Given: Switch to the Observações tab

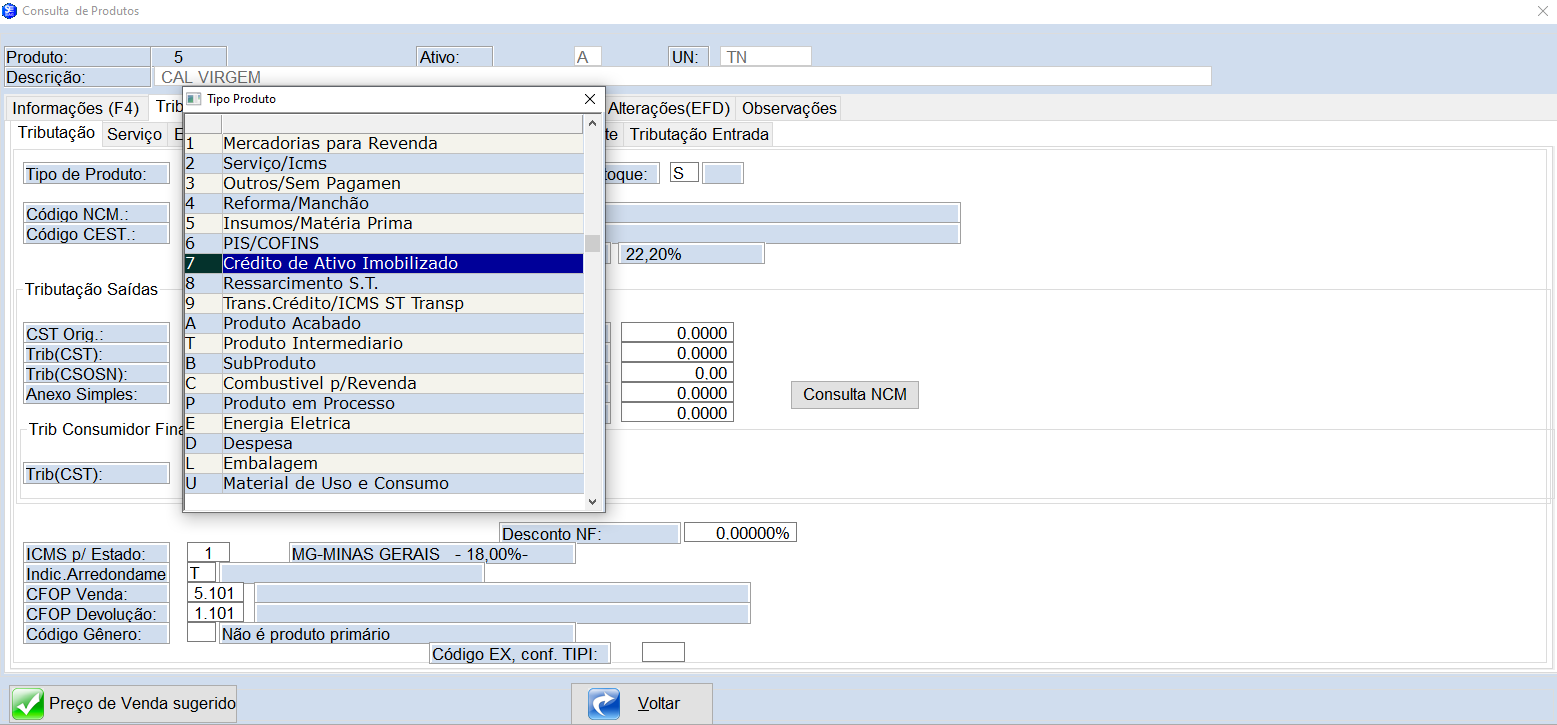Looking at the screenshot, I should [x=788, y=108].
